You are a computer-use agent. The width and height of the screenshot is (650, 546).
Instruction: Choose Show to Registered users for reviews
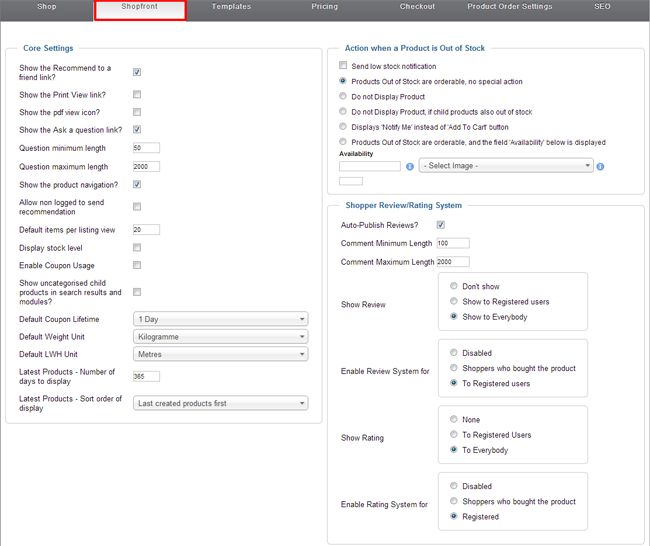click(x=454, y=301)
